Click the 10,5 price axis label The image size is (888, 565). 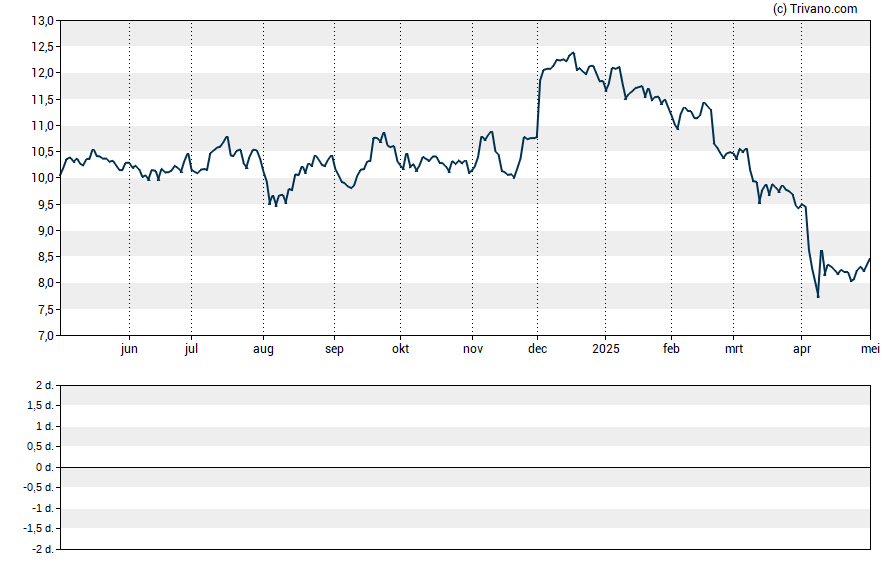(x=42, y=152)
